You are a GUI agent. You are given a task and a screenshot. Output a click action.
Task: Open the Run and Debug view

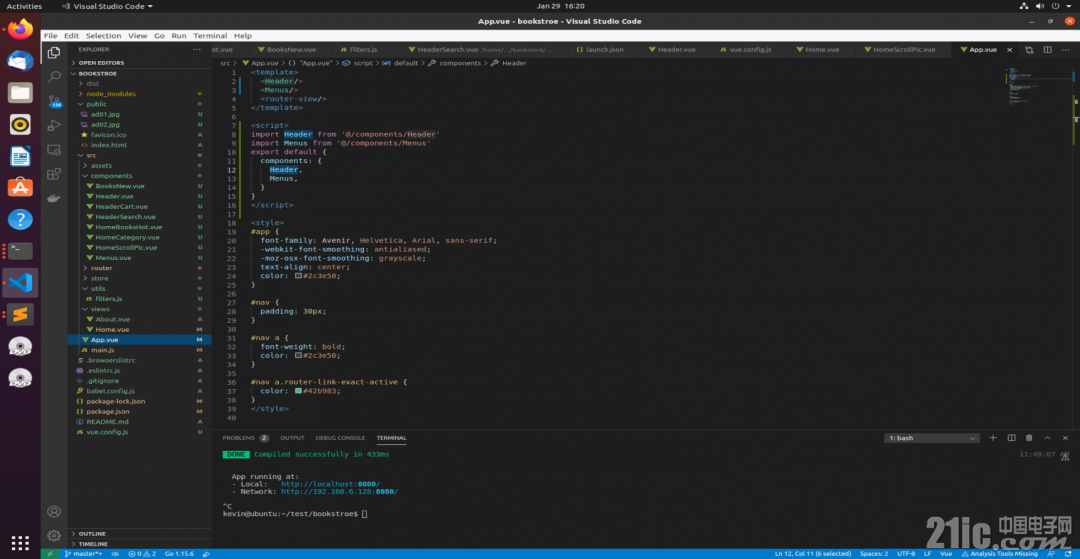[x=54, y=125]
